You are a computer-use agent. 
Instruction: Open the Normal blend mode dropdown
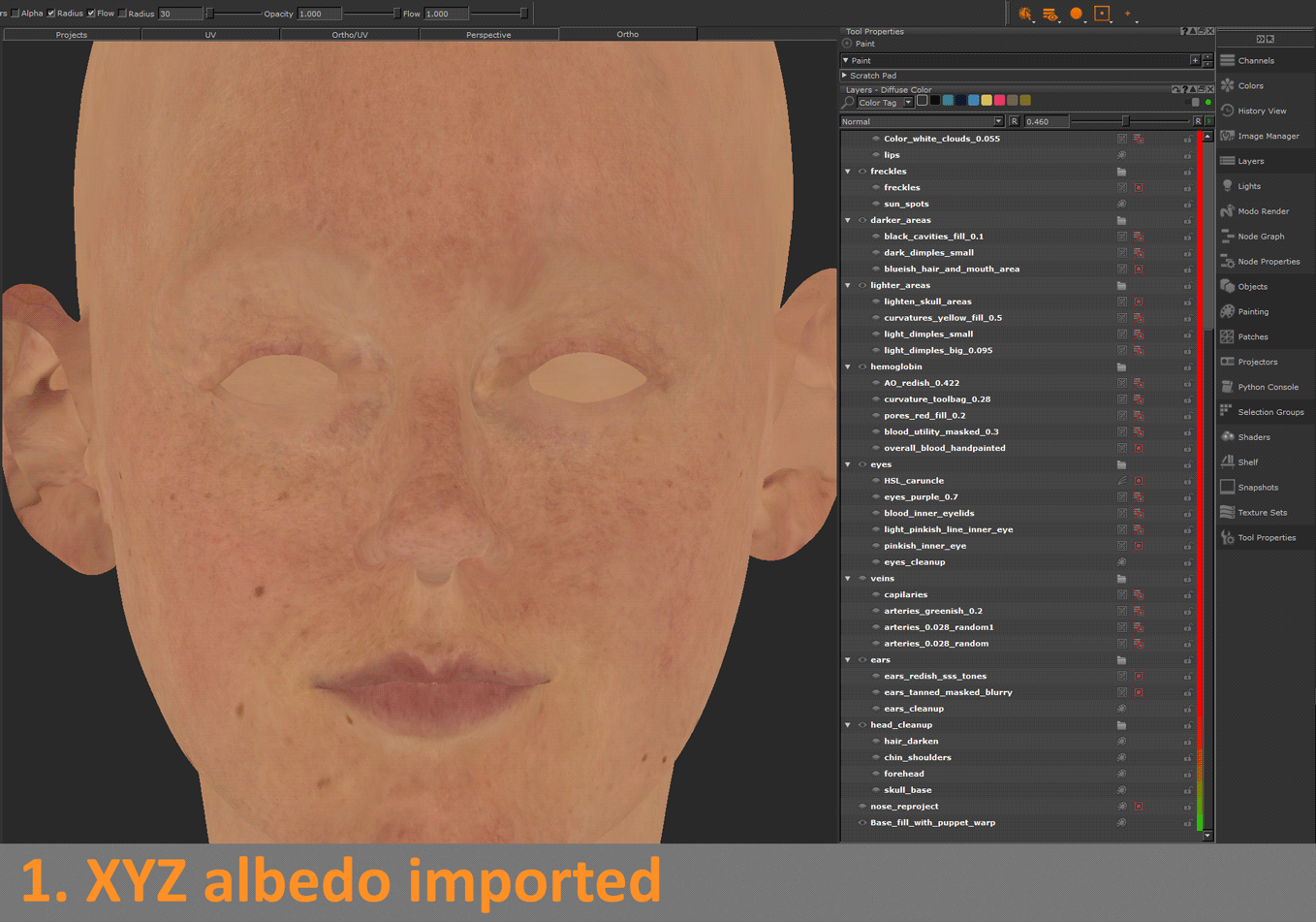921,122
